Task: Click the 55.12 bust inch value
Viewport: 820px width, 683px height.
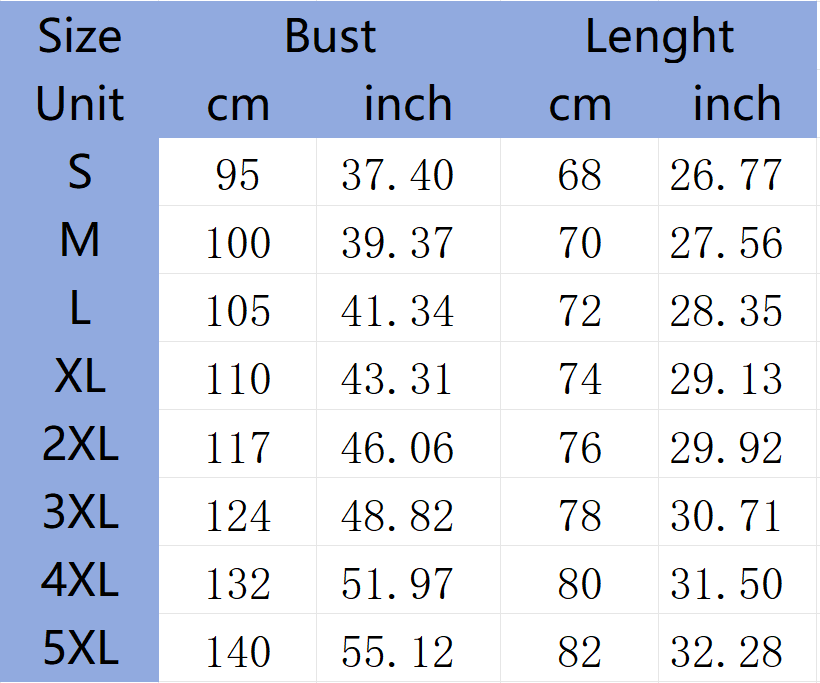Action: pyautogui.click(x=397, y=651)
